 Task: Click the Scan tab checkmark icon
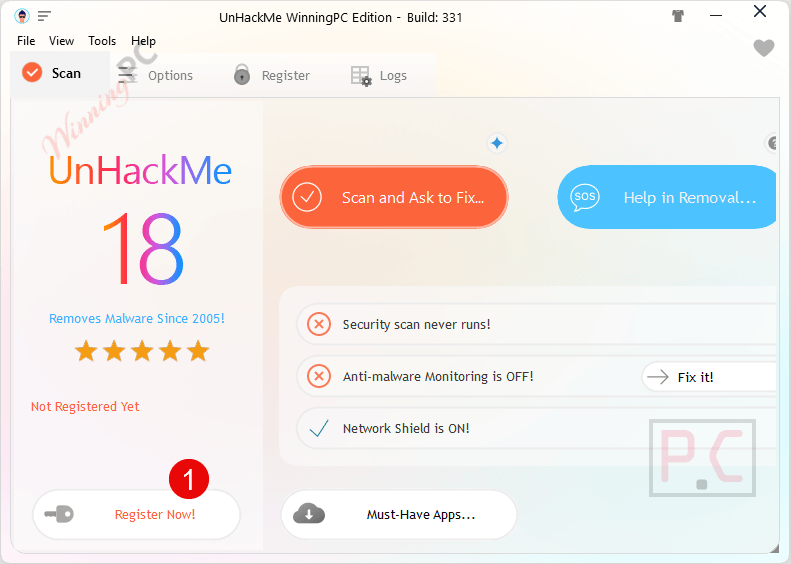(32, 73)
